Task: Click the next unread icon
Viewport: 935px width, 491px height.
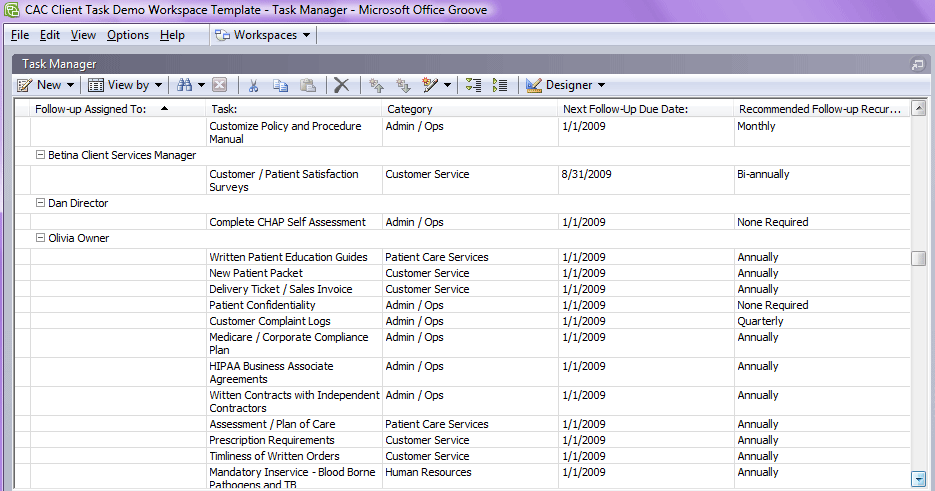Action: pos(404,85)
